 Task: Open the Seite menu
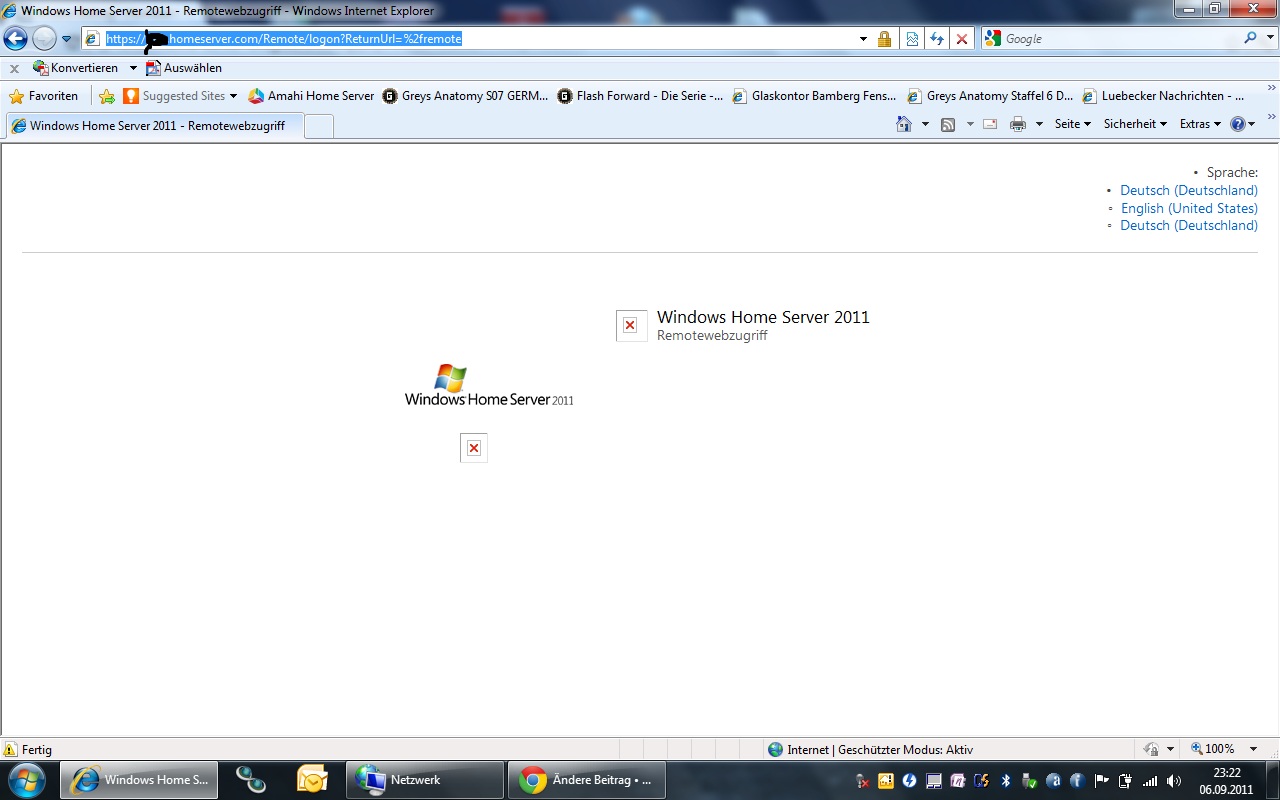tap(1072, 124)
